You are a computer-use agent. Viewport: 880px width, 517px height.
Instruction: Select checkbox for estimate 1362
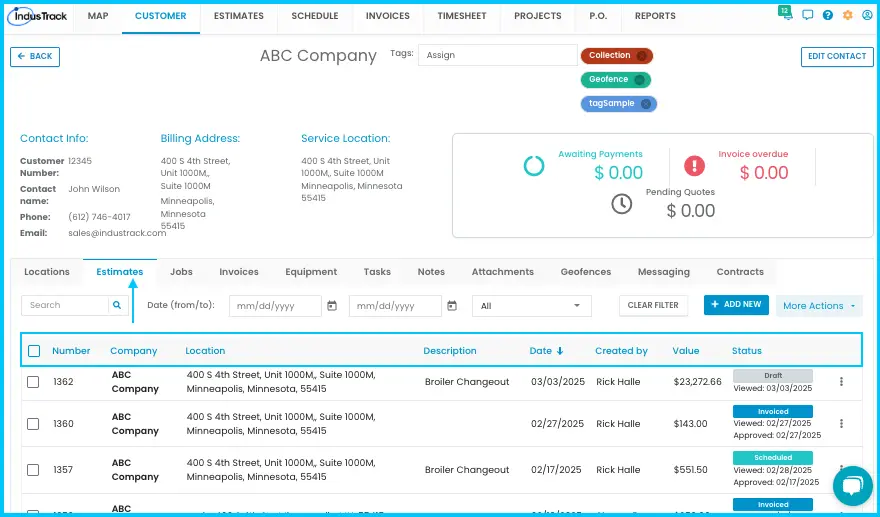click(x=33, y=382)
